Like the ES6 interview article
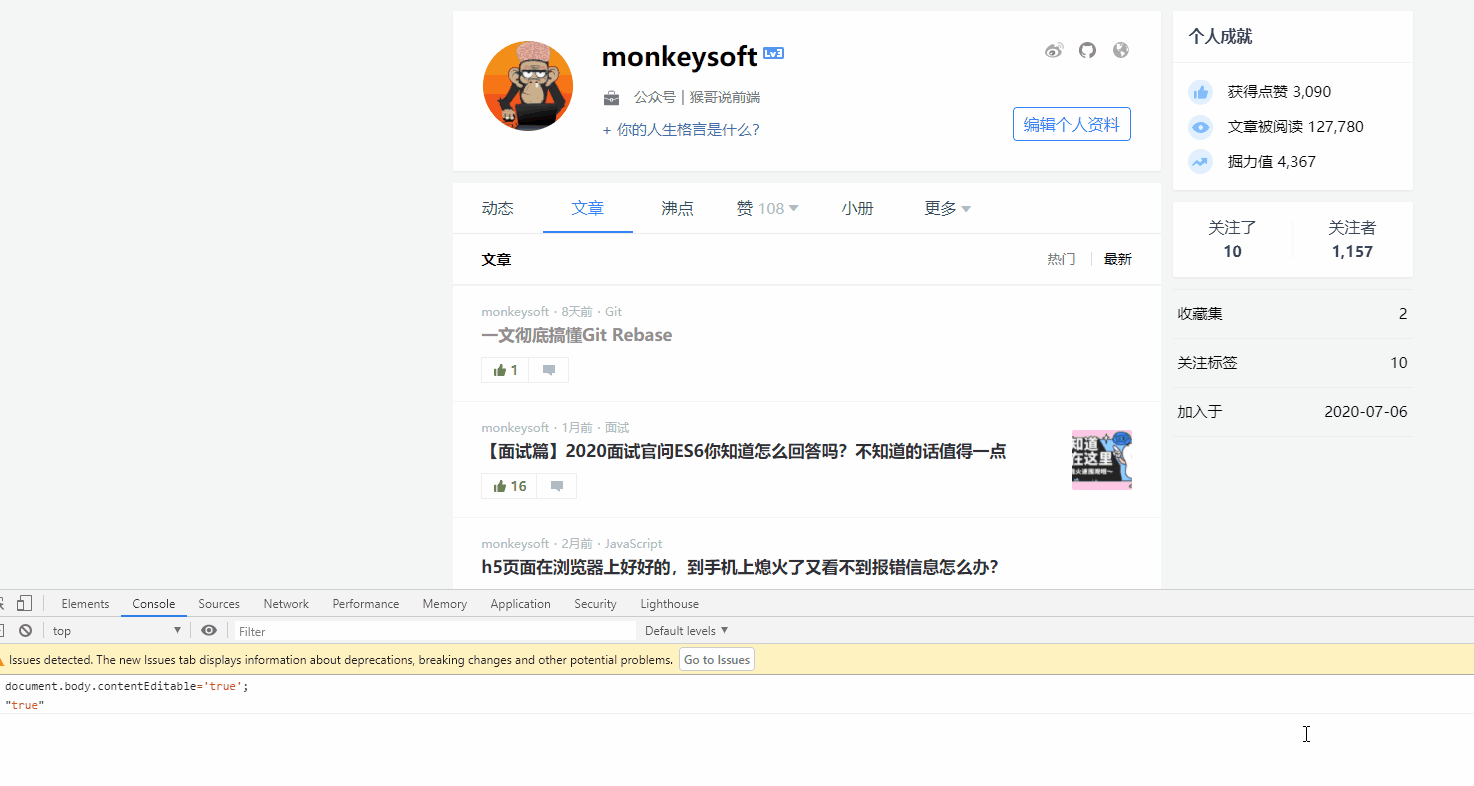Viewport: 1474px width, 786px height. 509,486
